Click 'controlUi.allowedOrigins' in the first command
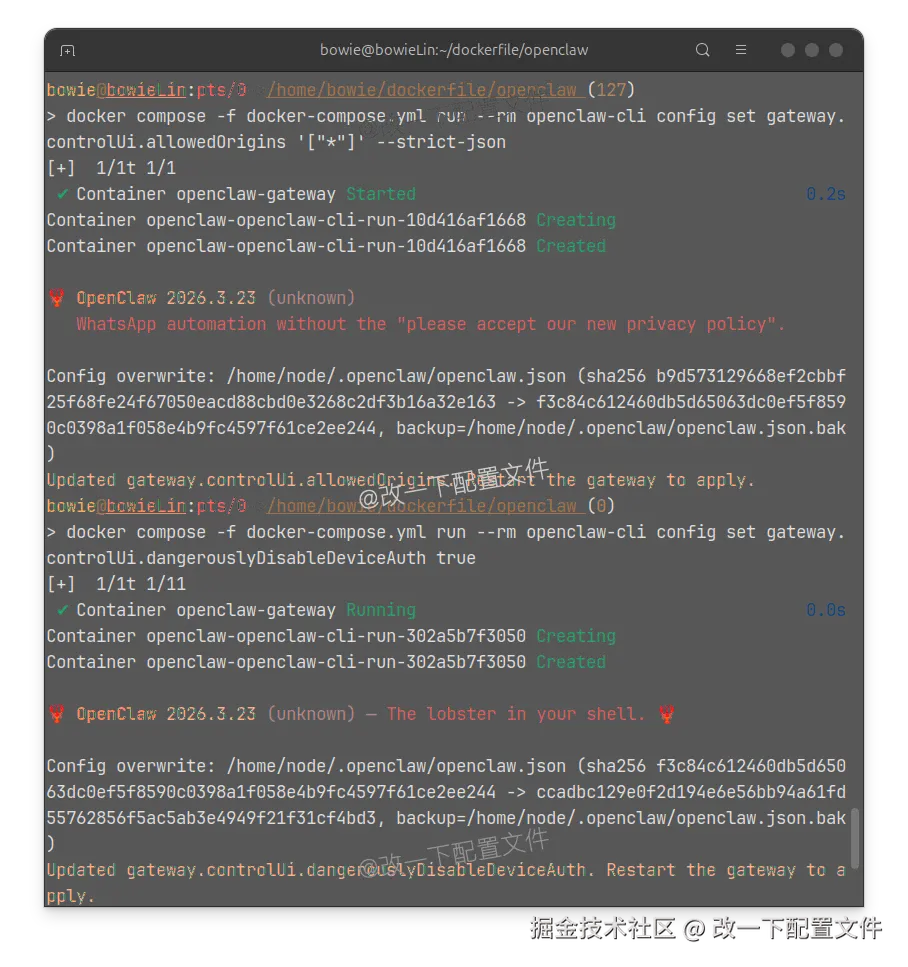 [167, 142]
